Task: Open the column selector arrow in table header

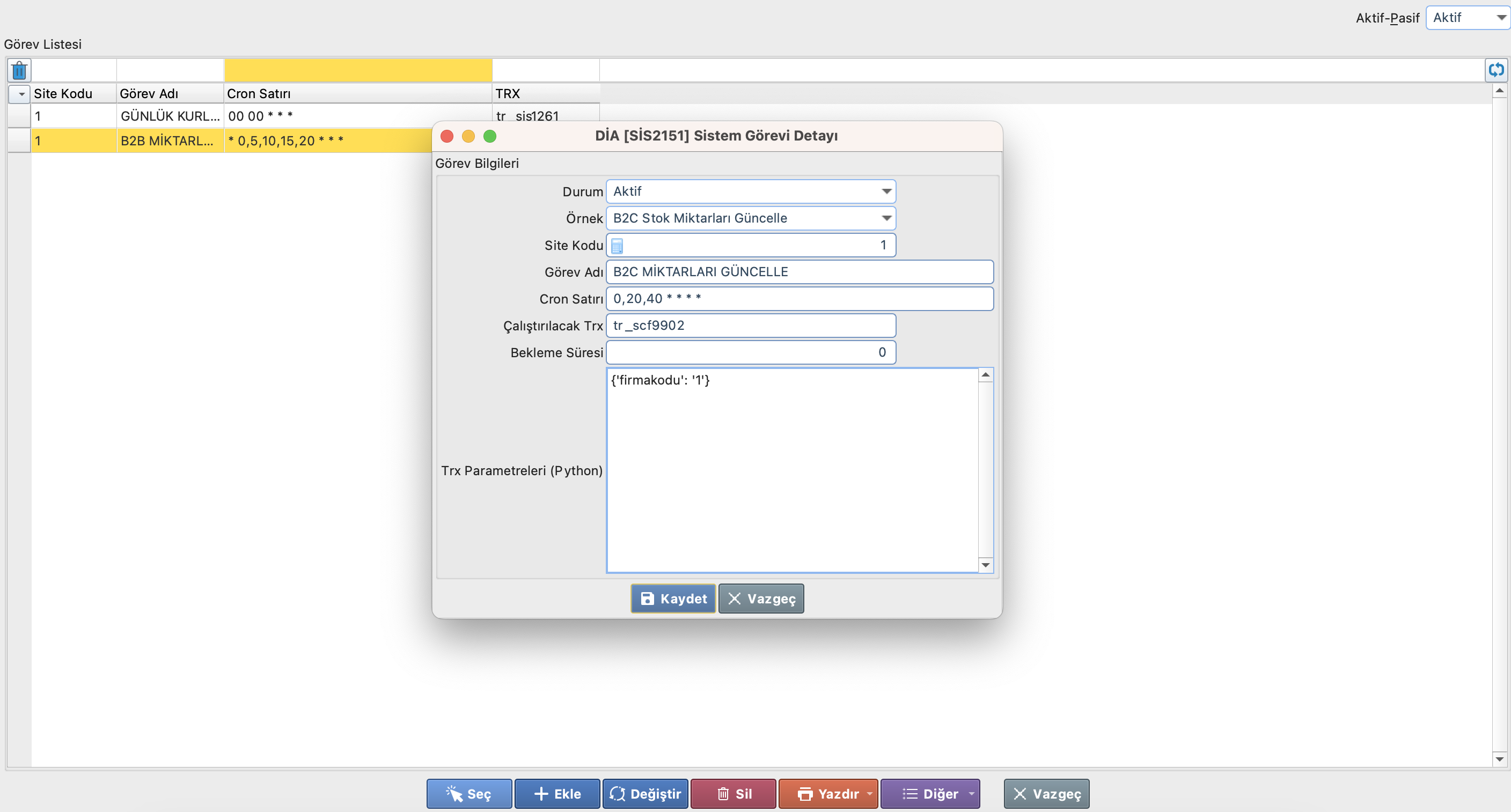Action: (21, 94)
